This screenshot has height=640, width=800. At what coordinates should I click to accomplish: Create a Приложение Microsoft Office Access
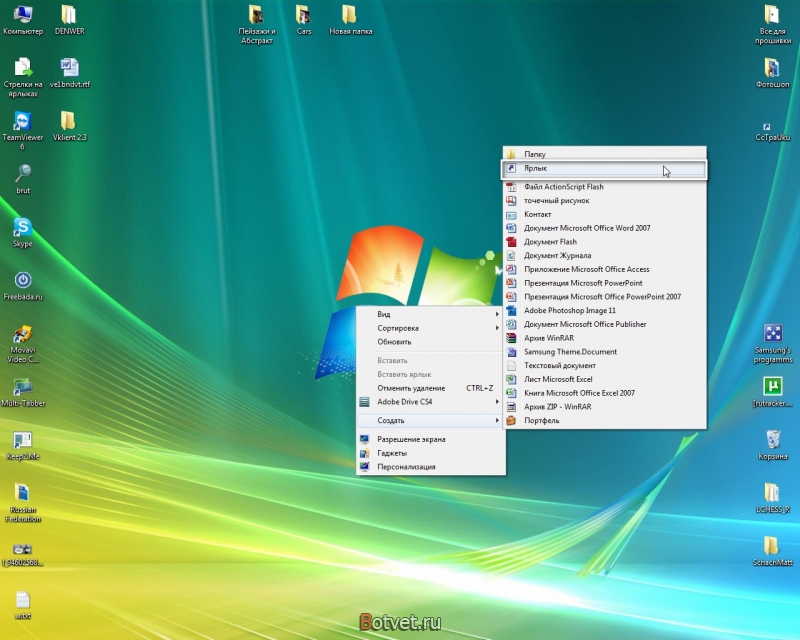point(605,269)
